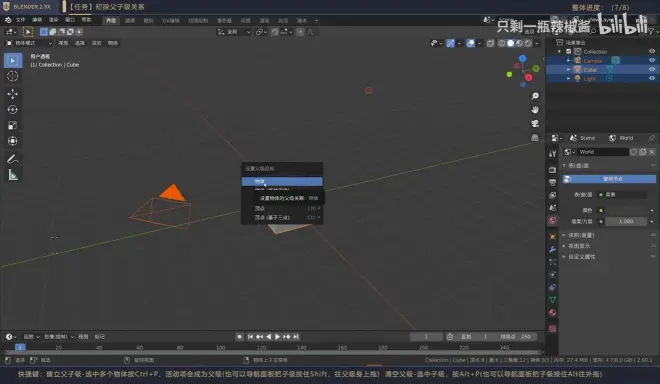Open the Particles properties tab

[x=553, y=262]
